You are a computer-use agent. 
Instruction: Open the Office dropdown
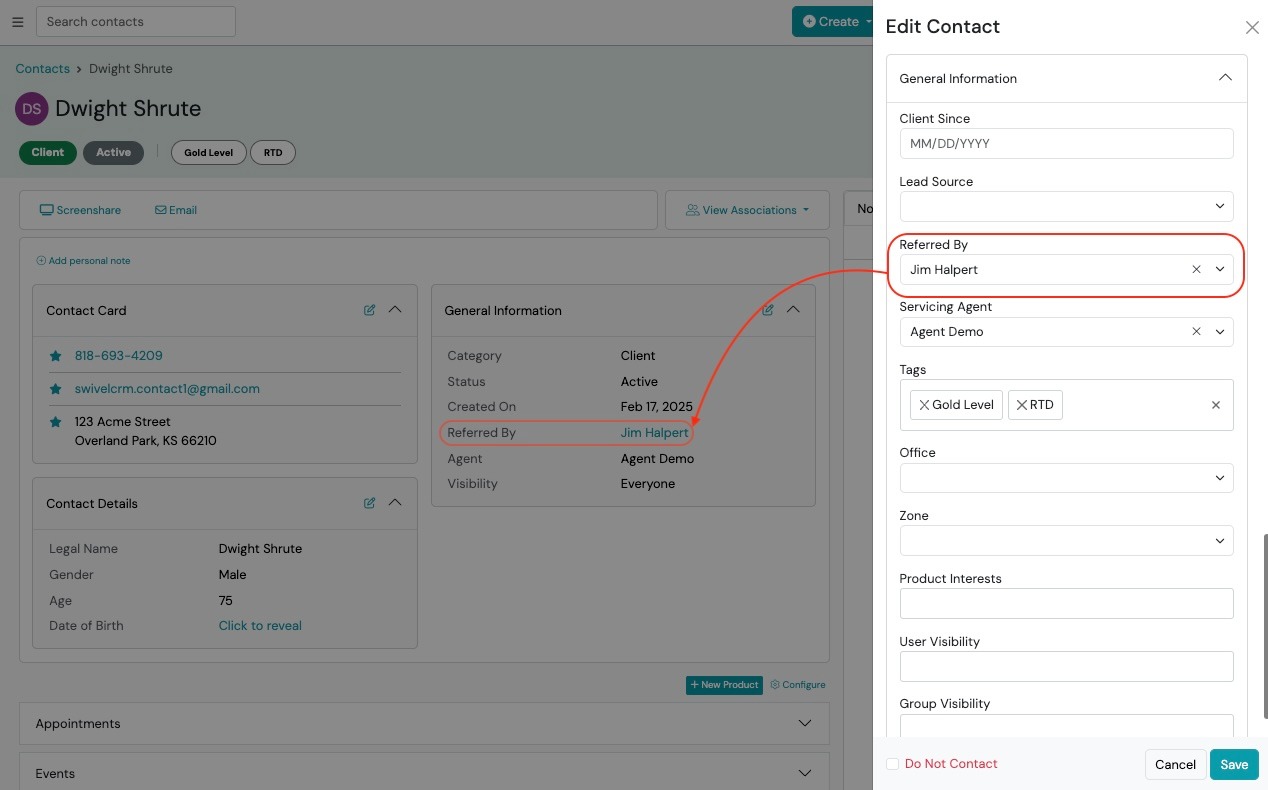click(1066, 478)
